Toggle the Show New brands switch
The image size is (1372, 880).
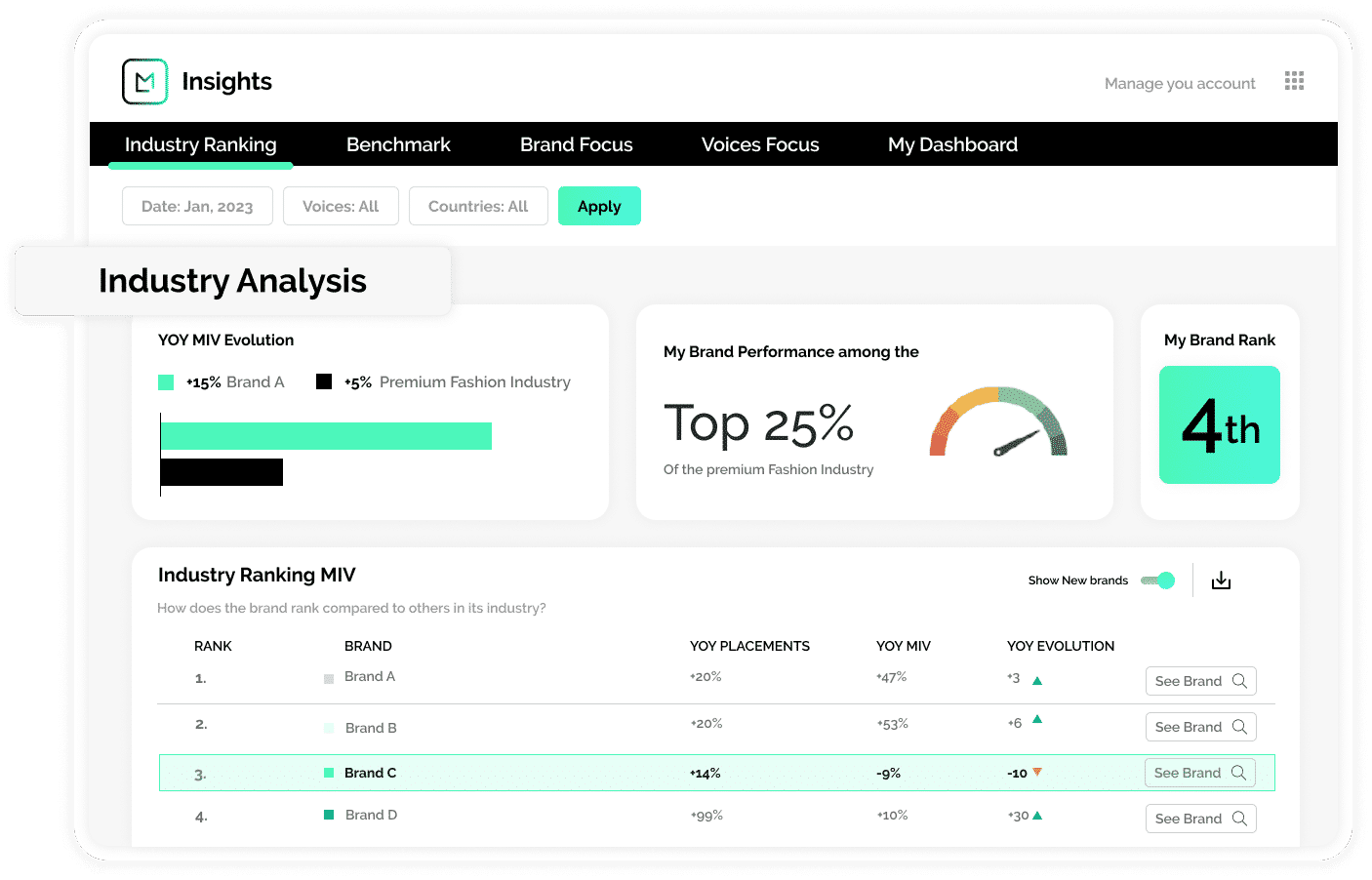1157,580
